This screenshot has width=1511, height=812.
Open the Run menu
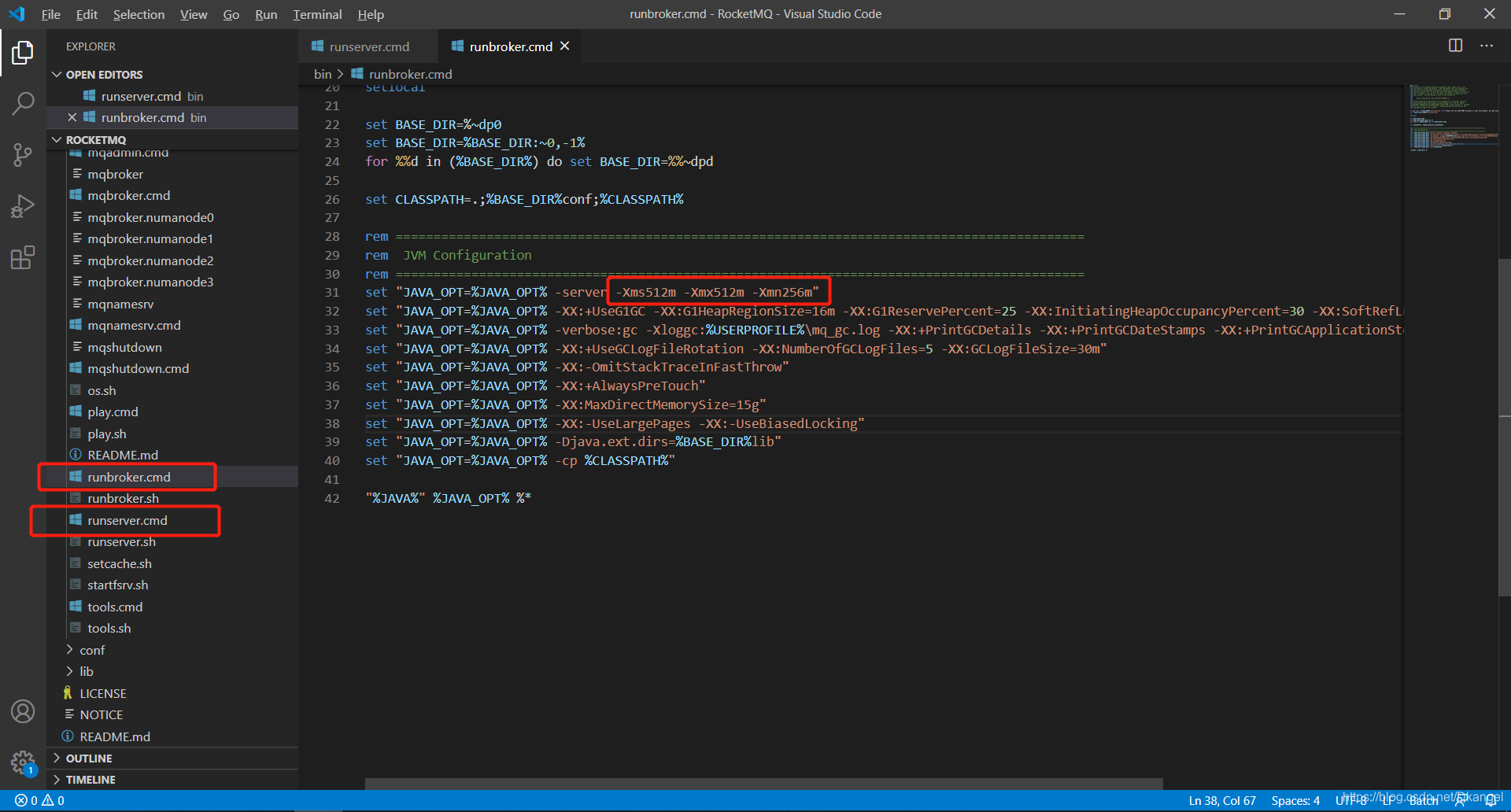pyautogui.click(x=266, y=14)
